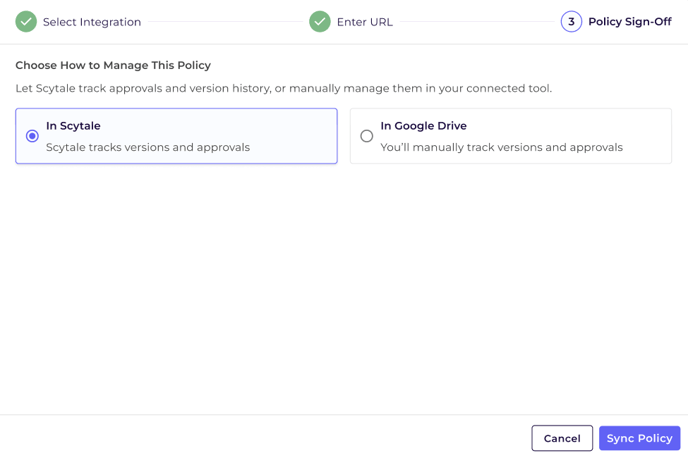
Task: Click 'Scytale tracks versions and approvals' text
Action: pyautogui.click(x=148, y=147)
